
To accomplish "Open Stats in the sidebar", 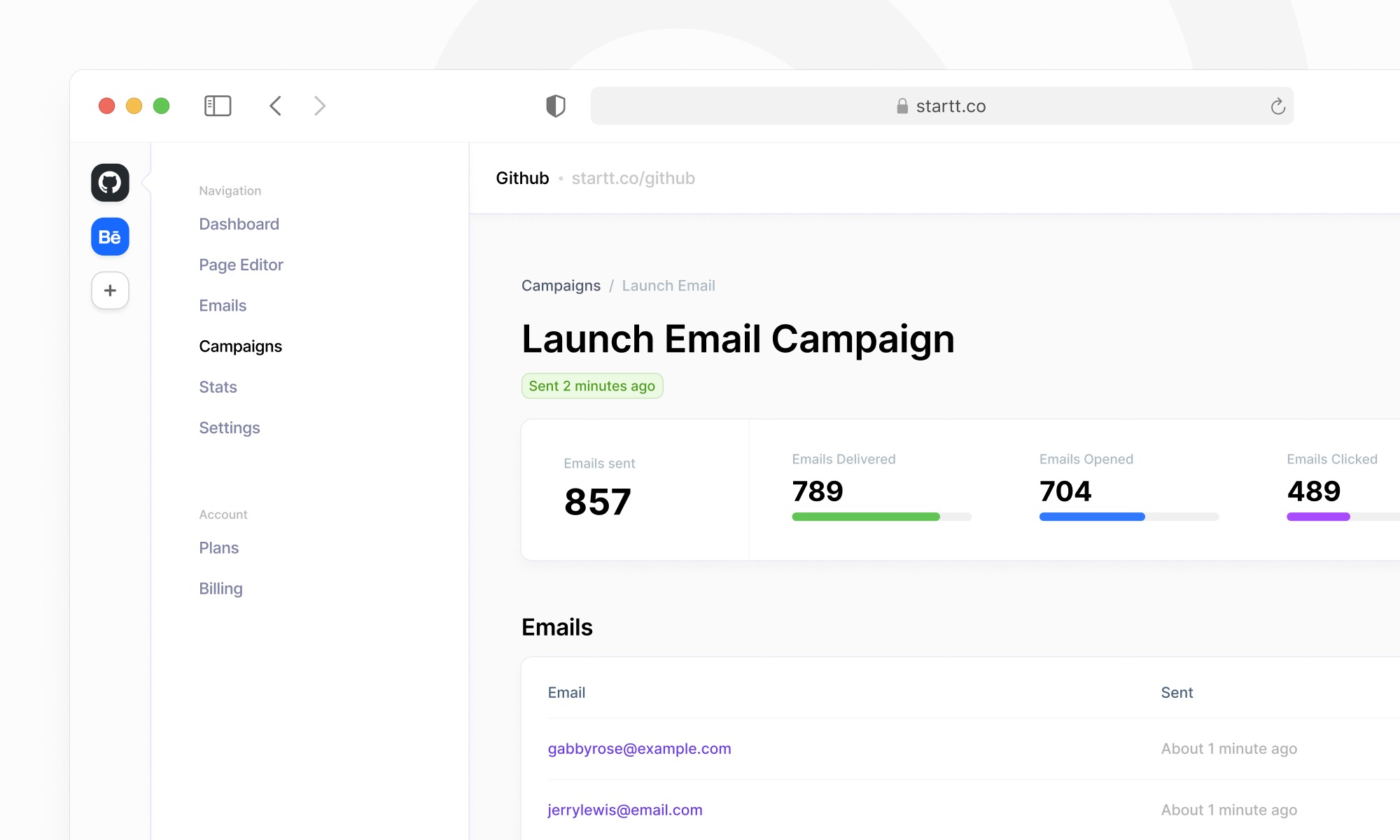I will coord(218,387).
